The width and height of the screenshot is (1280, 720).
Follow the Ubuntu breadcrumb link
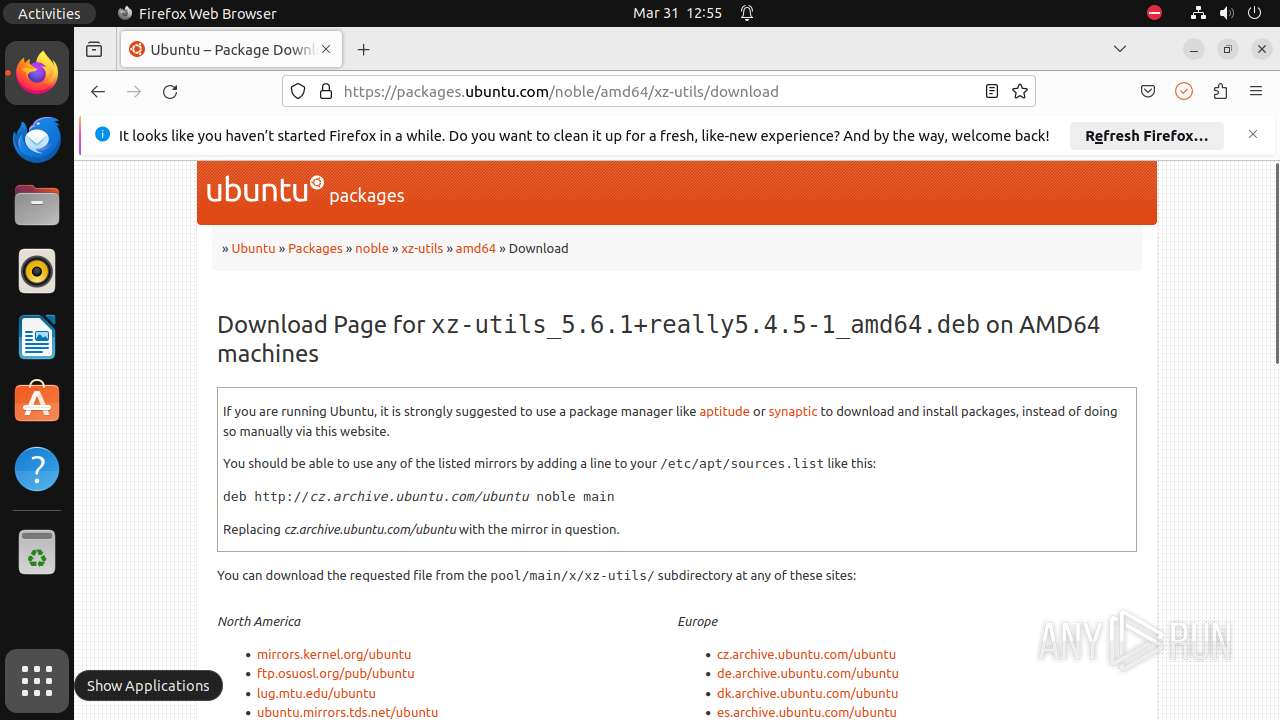(x=253, y=248)
